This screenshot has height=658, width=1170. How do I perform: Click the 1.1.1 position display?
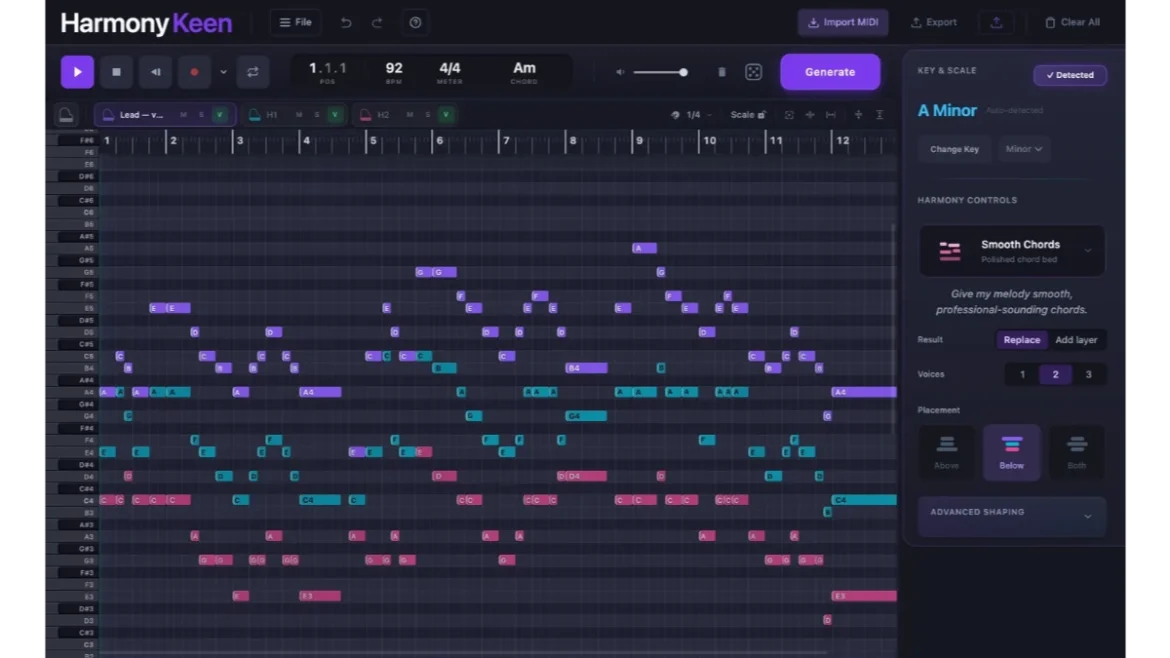(x=328, y=72)
